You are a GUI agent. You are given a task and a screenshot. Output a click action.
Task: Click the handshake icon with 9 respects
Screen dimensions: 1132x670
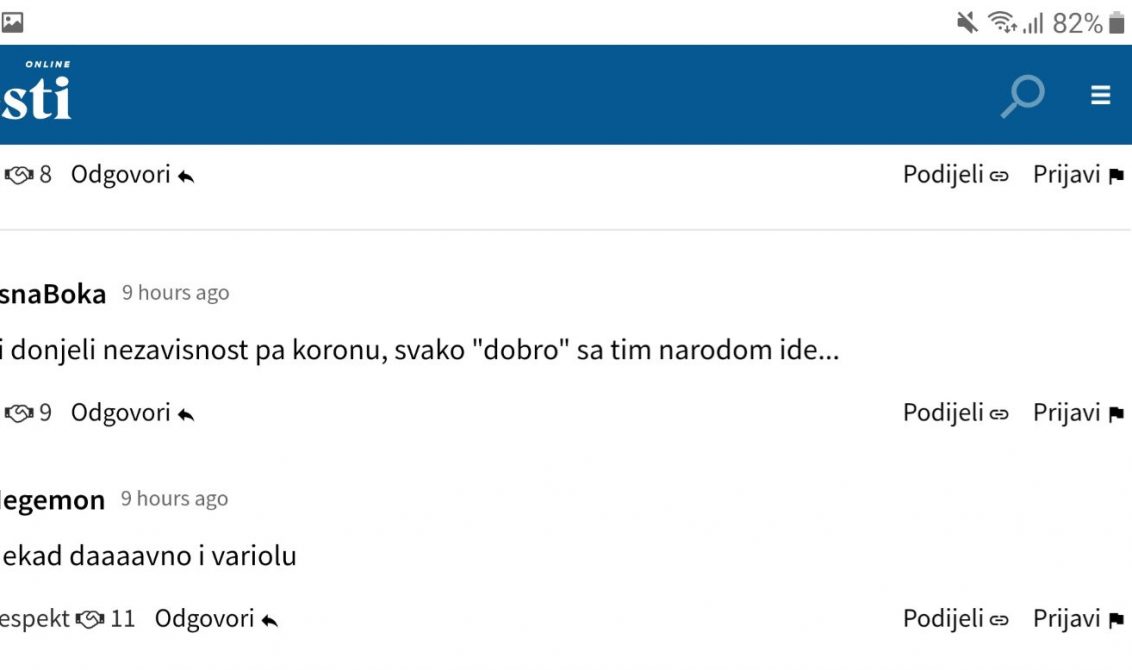[19, 413]
